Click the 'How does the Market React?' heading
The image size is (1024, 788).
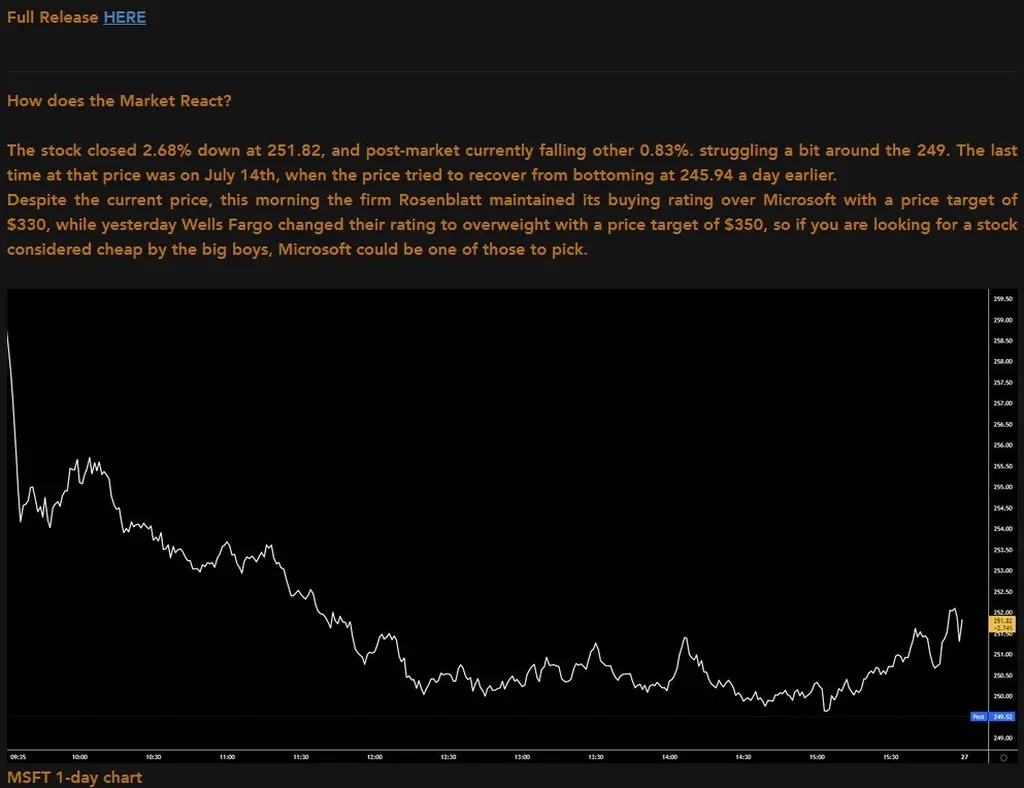coord(119,101)
